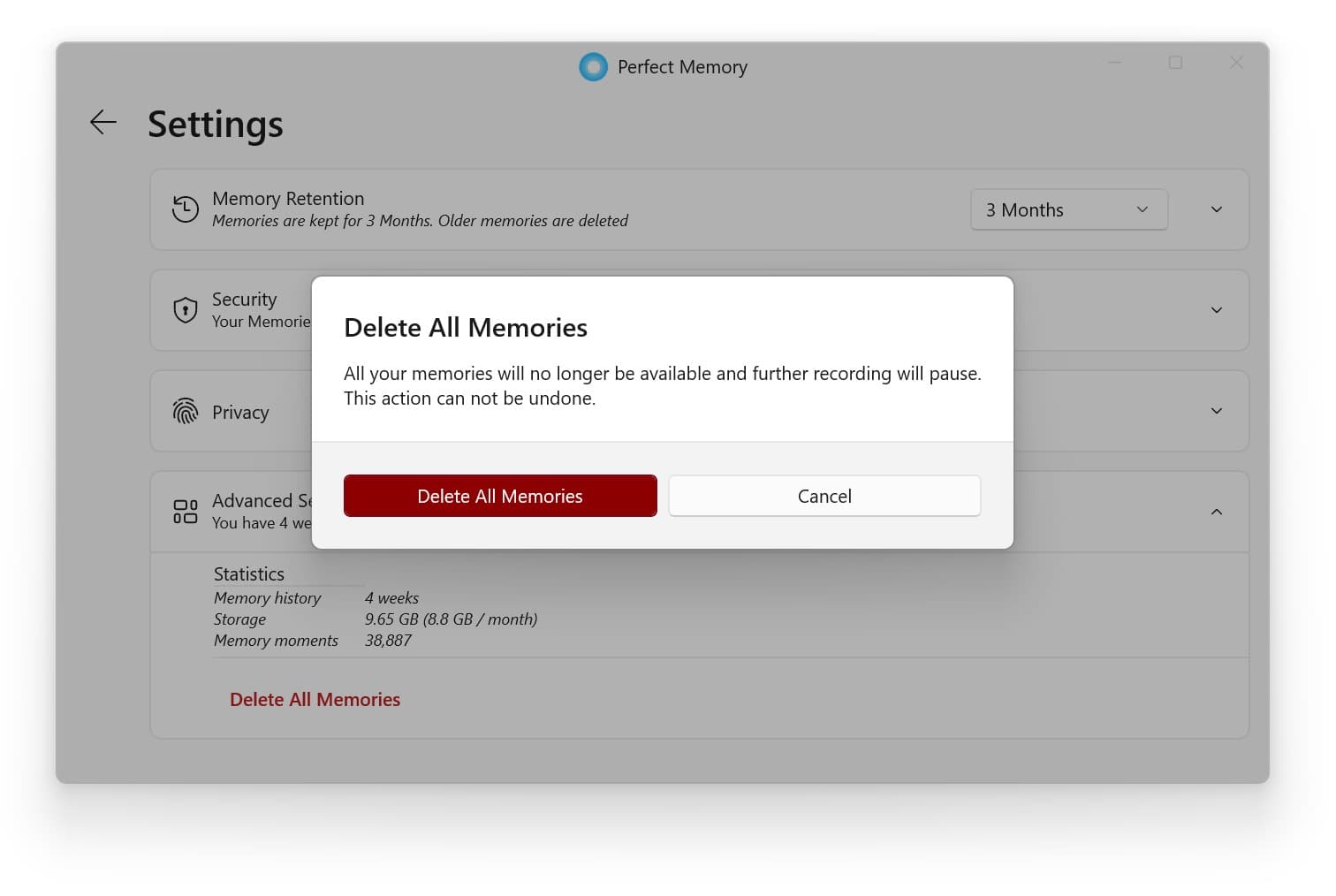Collapse the Advanced Settings section
Viewport: 1336px width, 896px height.
[x=1217, y=512]
